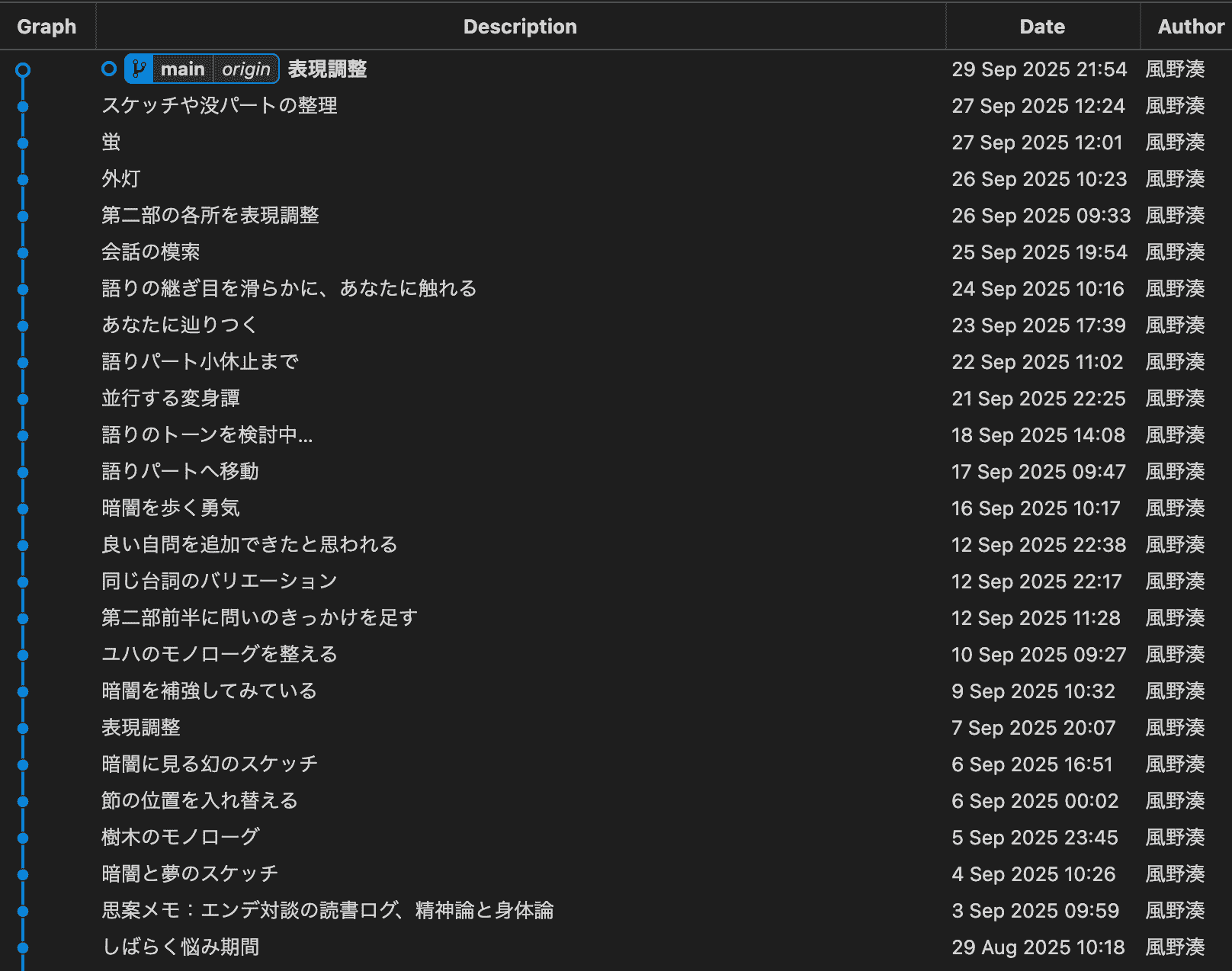Click the commit node beside 会話の模索

pyautogui.click(x=23, y=252)
